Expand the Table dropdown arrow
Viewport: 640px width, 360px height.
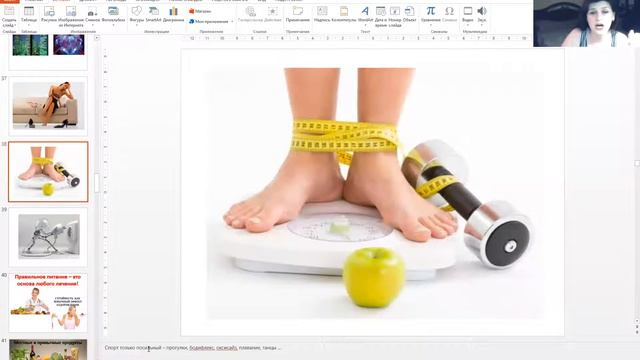(29, 25)
